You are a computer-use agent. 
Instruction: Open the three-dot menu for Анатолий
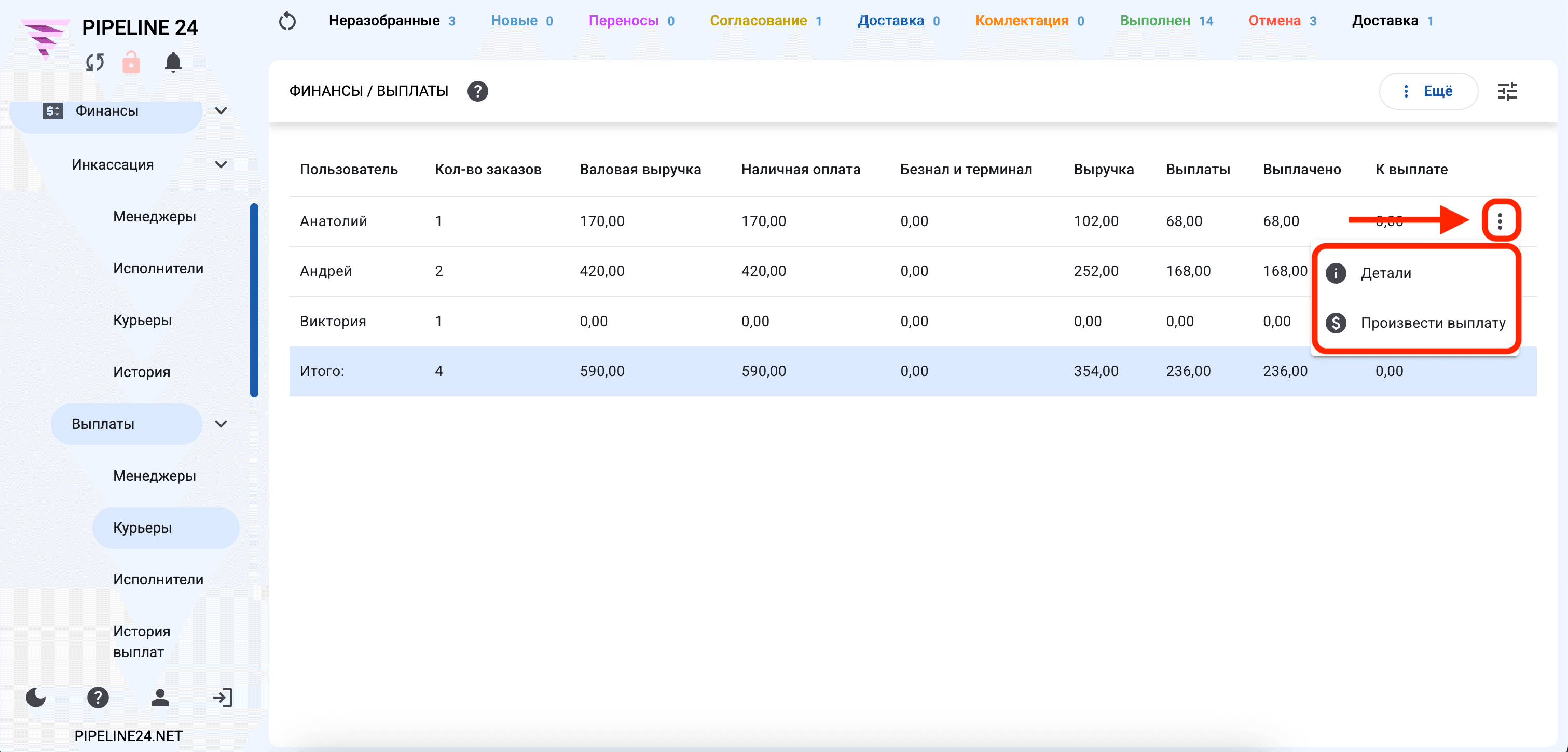click(x=1500, y=220)
